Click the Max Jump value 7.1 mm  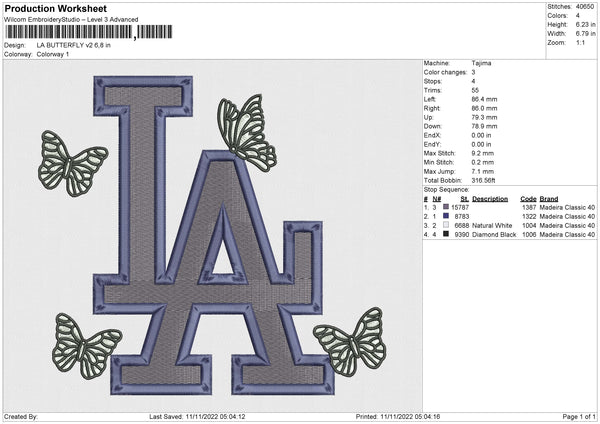tap(483, 171)
